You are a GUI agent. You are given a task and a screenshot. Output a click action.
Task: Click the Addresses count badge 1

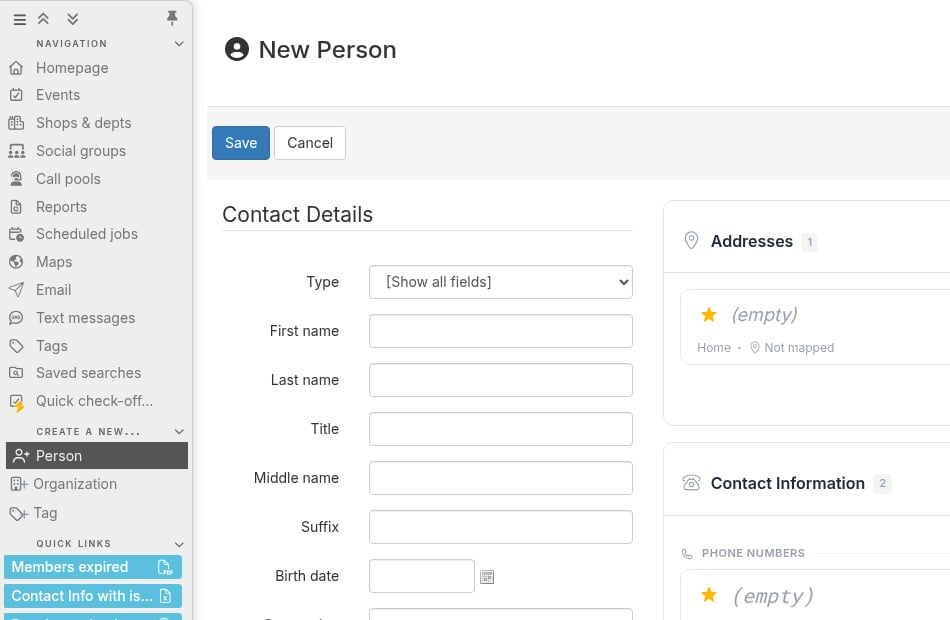coord(809,242)
